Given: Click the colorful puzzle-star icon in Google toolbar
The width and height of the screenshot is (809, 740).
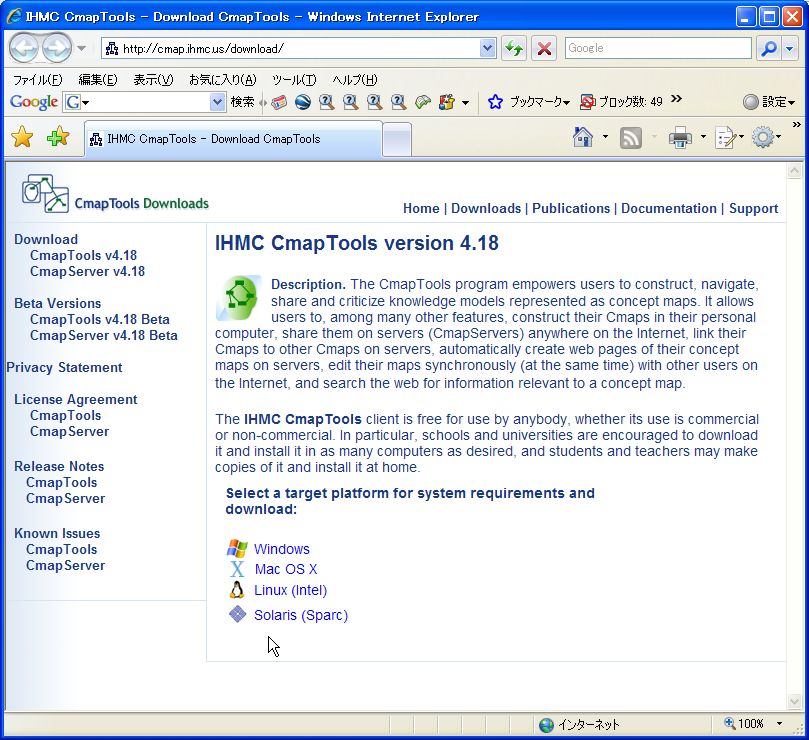Looking at the screenshot, I should pyautogui.click(x=447, y=102).
